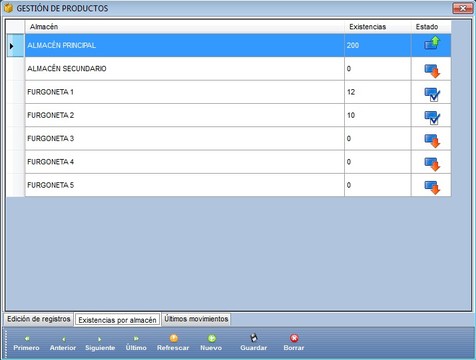476x360 pixels.
Task: Switch to the Edición de registros tab
Action: click(x=39, y=319)
